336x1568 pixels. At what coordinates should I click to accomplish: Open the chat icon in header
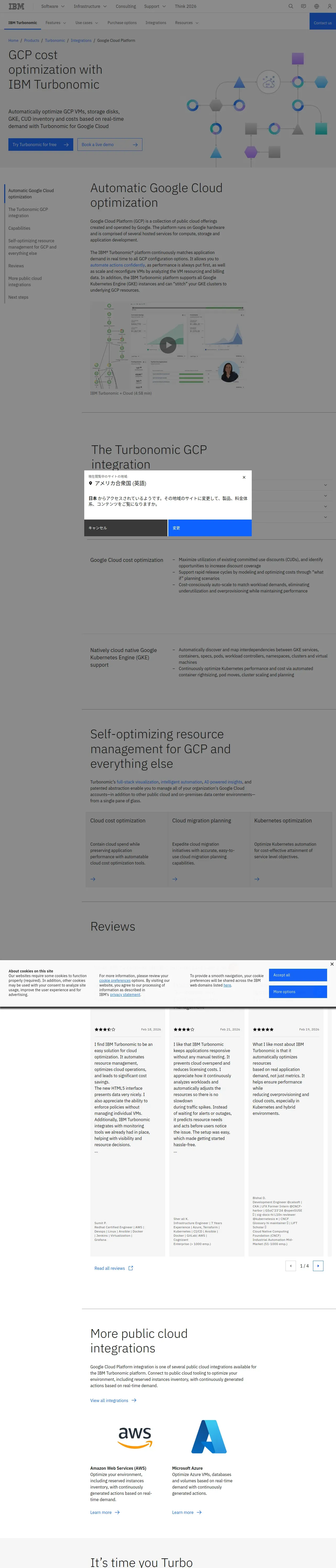(304, 6)
